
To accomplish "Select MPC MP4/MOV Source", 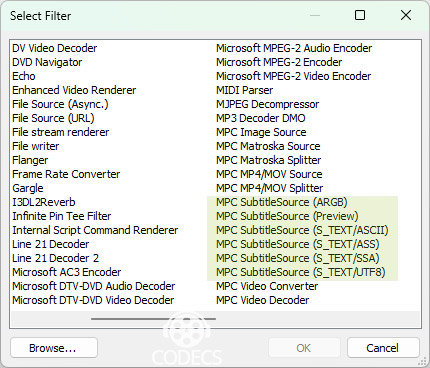I will 269,174.
